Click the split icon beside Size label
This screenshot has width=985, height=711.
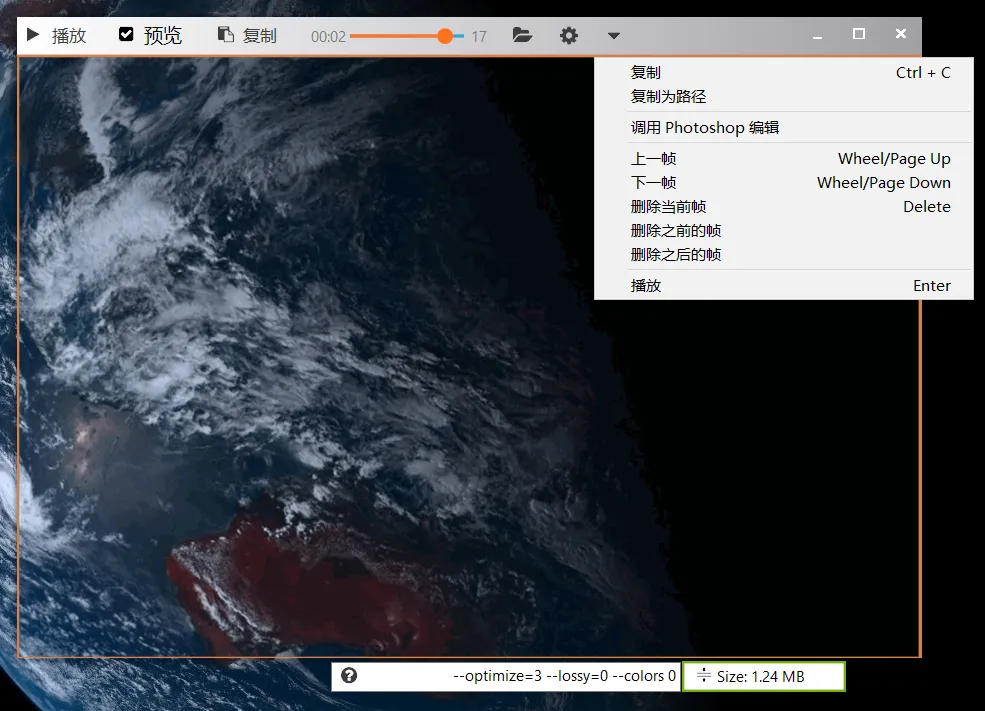click(x=704, y=675)
